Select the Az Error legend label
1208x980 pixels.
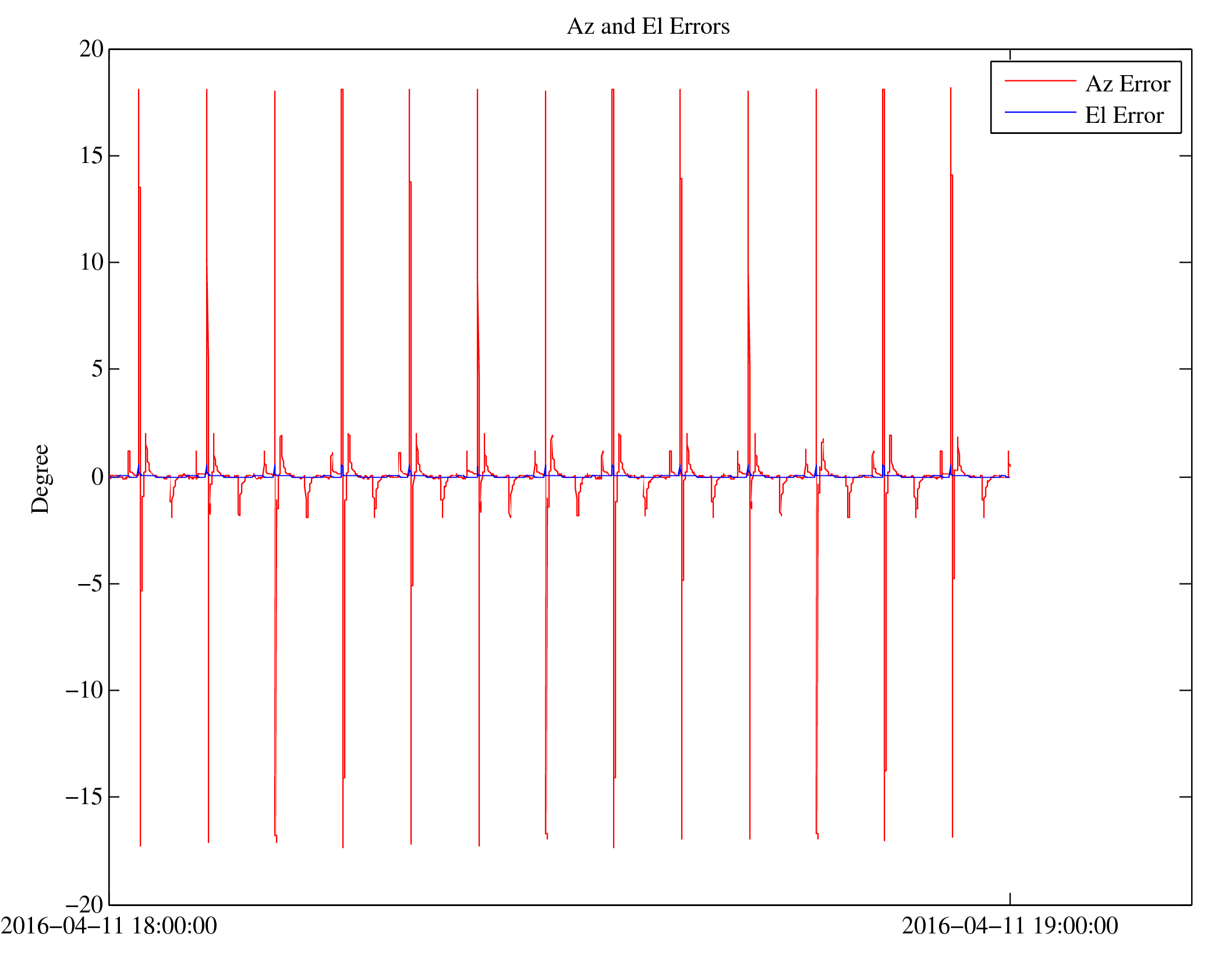click(x=1127, y=84)
